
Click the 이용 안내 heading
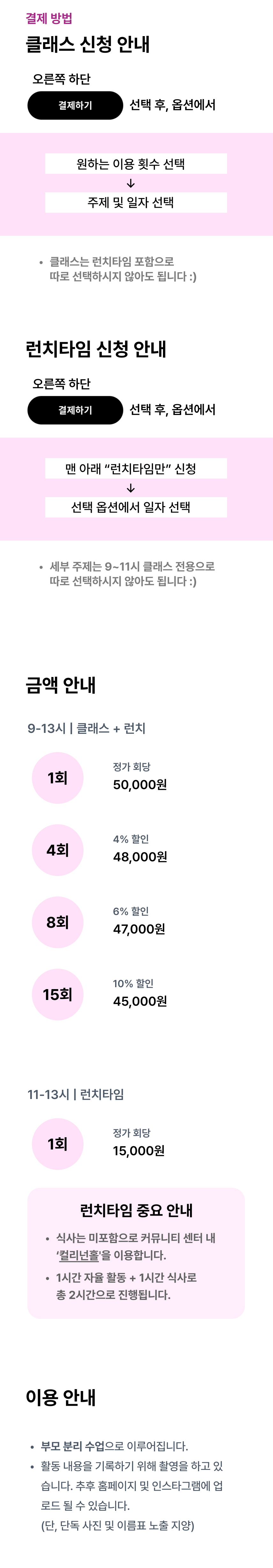click(x=61, y=1397)
